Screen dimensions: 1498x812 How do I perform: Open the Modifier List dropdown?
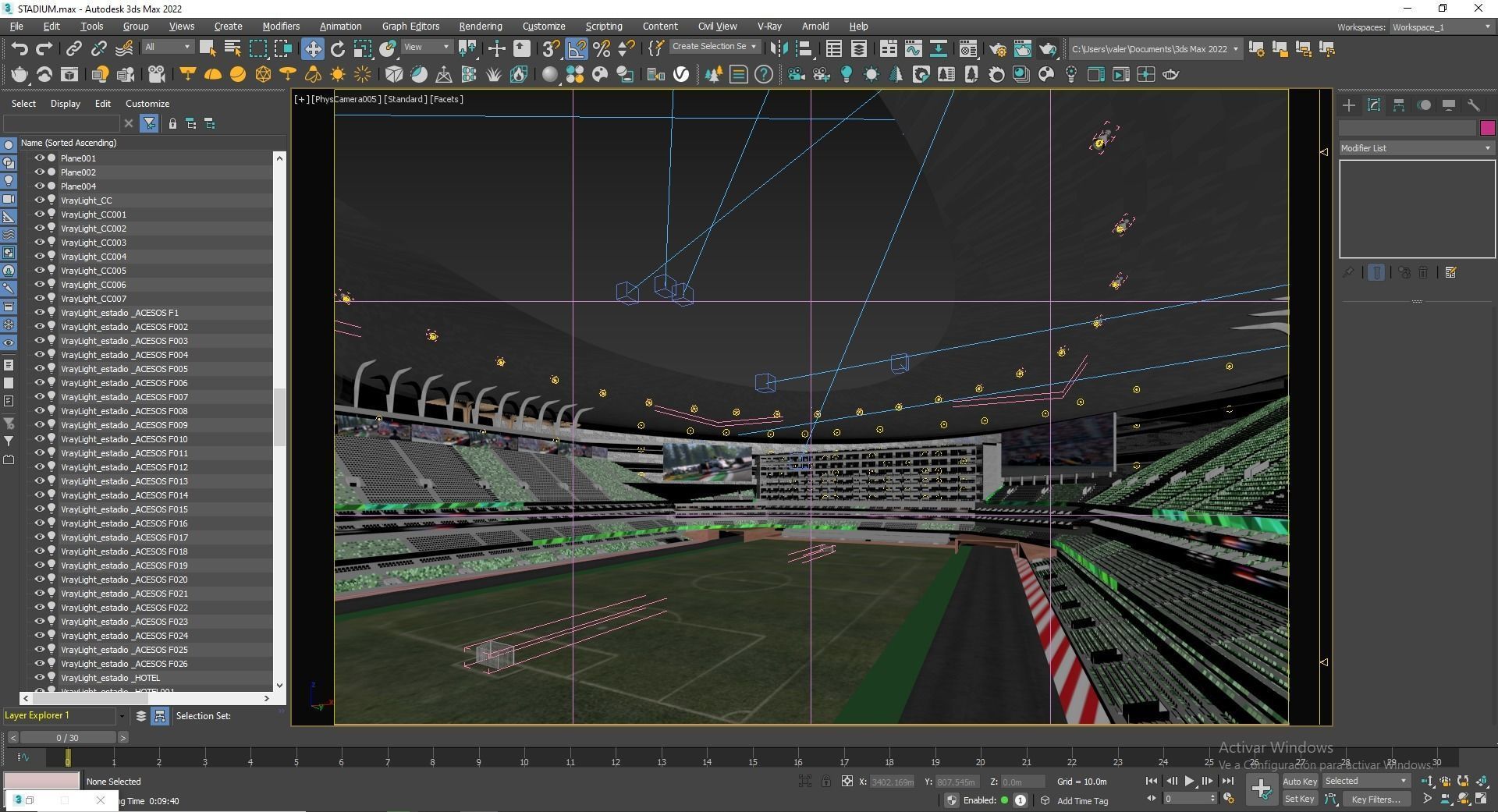click(x=1415, y=147)
